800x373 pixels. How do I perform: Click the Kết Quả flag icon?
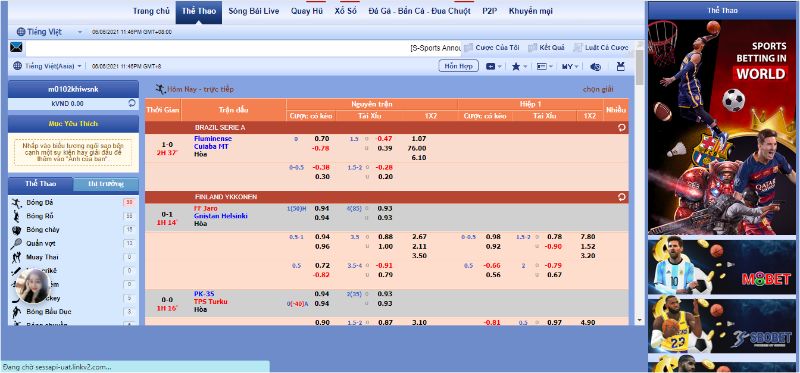532,47
